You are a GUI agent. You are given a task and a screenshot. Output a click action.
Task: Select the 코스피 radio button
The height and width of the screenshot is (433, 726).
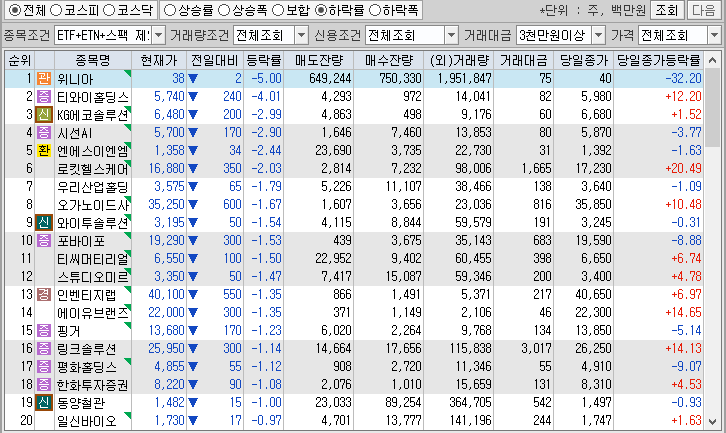coord(56,10)
